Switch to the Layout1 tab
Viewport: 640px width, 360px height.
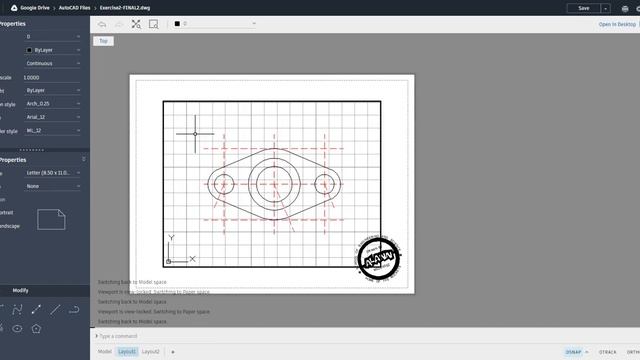pos(127,351)
